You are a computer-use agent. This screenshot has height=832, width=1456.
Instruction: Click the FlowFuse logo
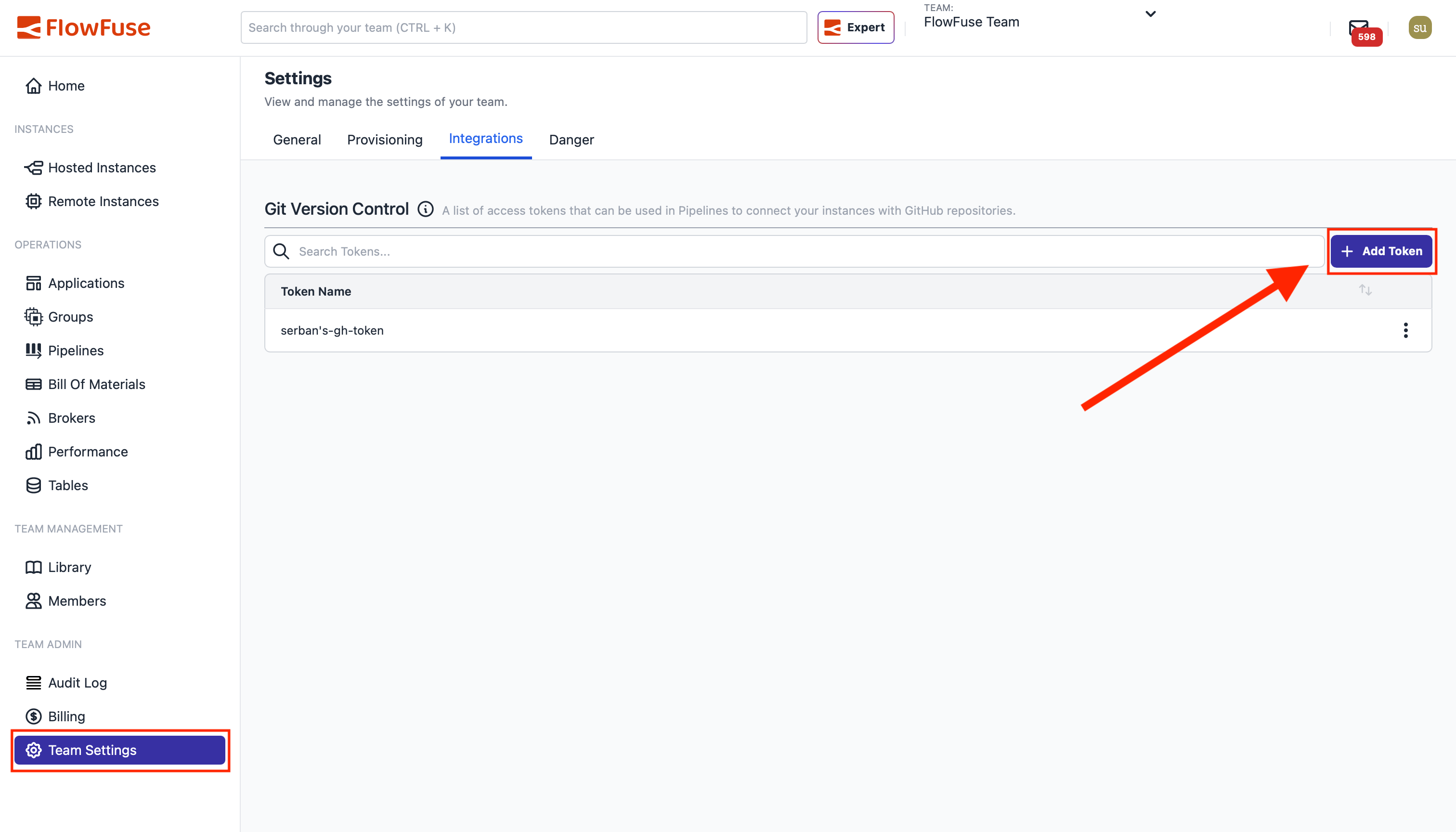[x=83, y=27]
